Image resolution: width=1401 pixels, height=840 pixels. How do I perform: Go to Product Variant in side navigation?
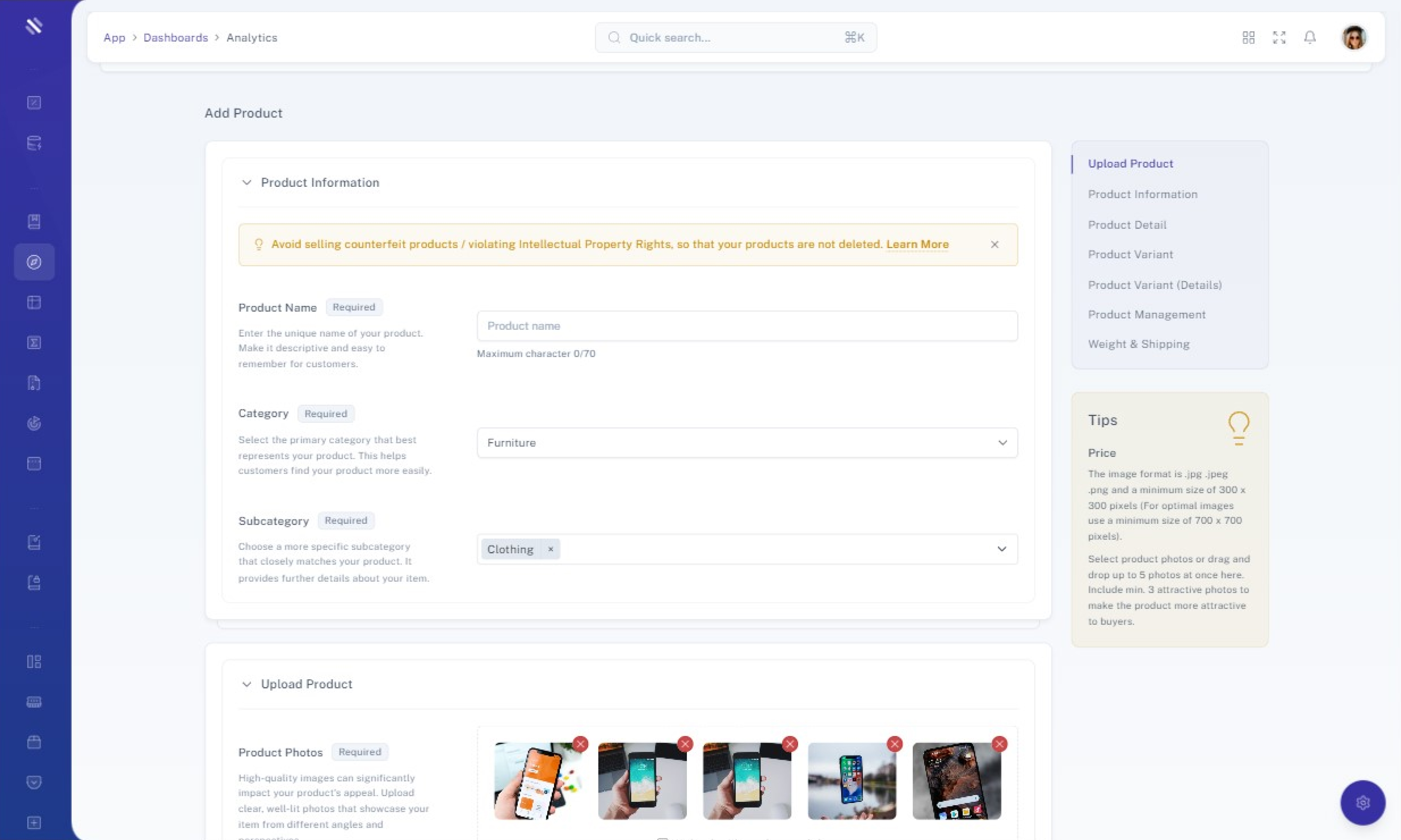[x=1130, y=254]
